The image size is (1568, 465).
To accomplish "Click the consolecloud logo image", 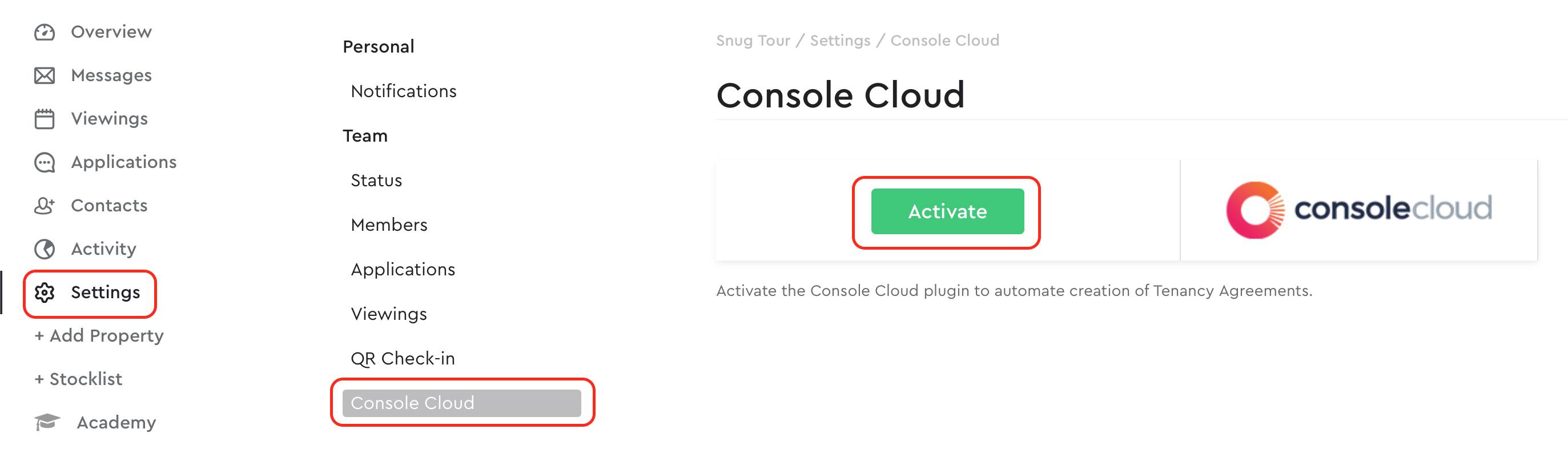I will tap(1358, 210).
